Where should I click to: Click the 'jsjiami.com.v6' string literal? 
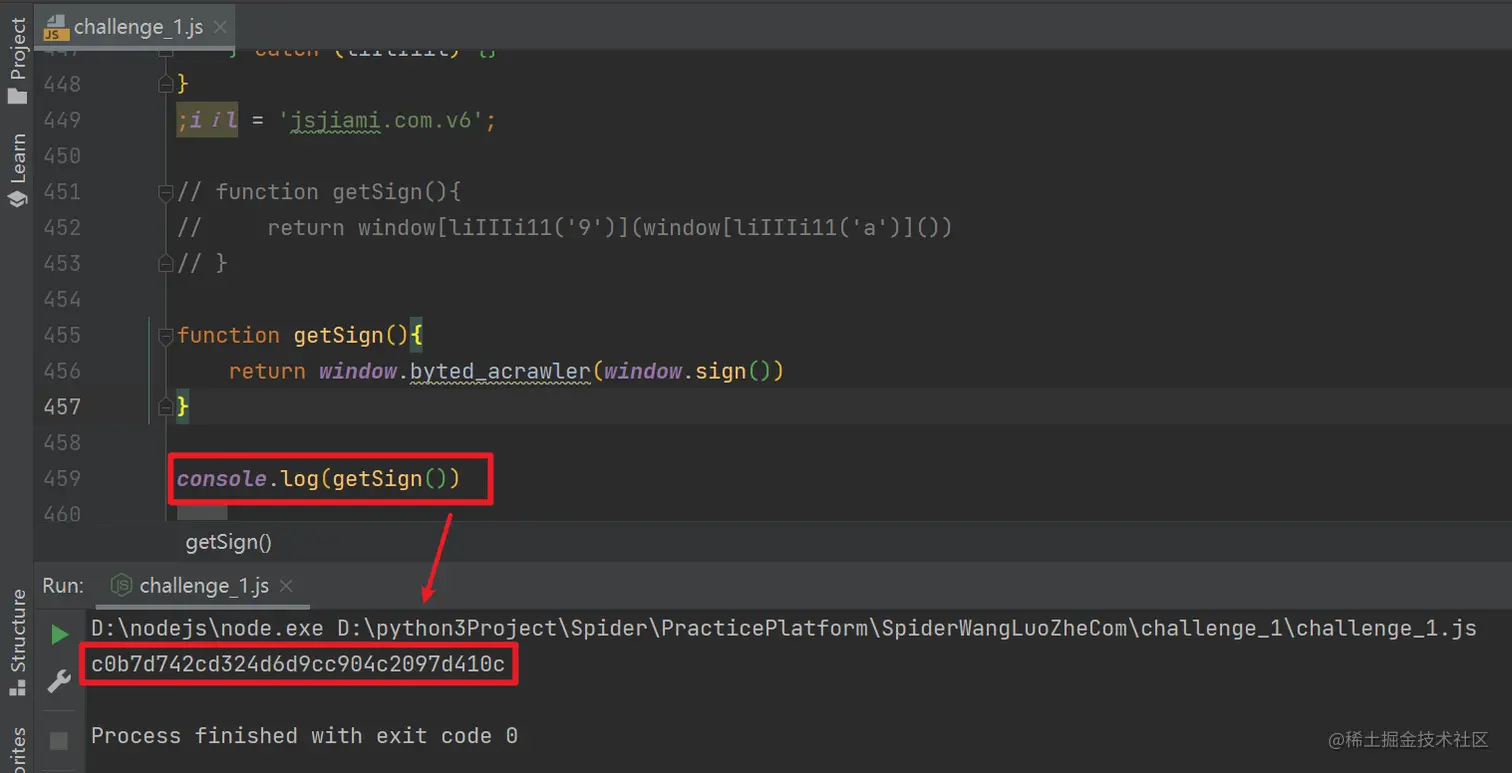[x=382, y=121]
